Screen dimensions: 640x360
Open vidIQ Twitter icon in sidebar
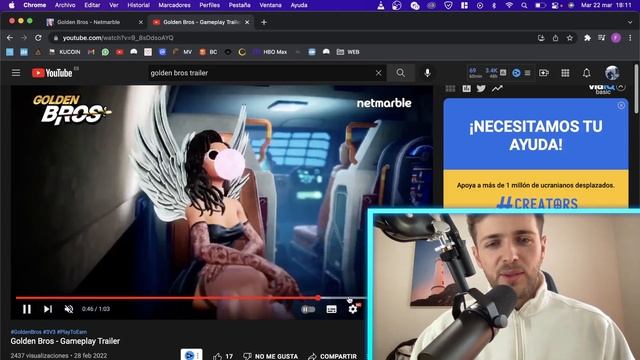coord(481,88)
